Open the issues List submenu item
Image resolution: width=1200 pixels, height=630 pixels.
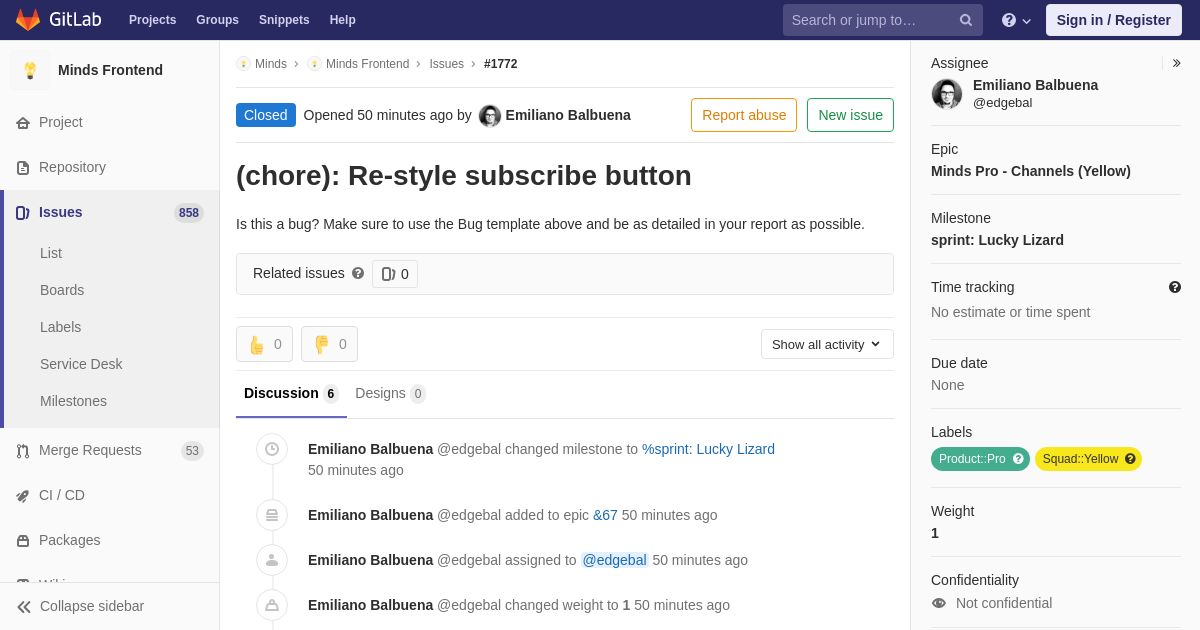[x=51, y=253]
